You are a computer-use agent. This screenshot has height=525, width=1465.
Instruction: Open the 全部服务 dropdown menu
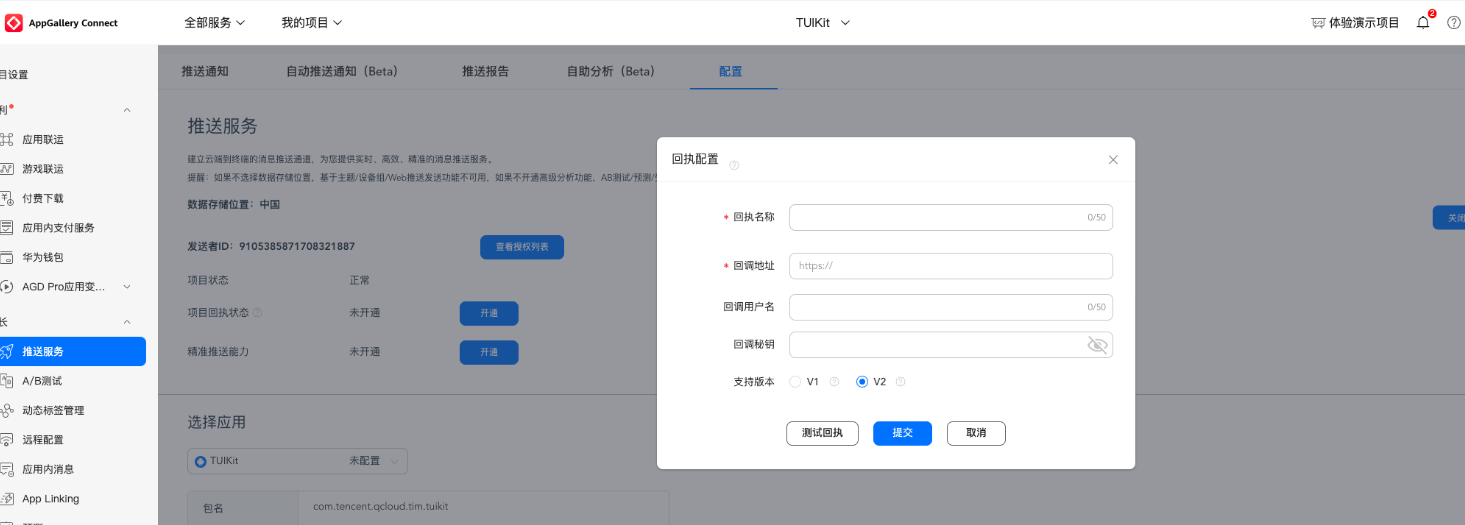click(214, 22)
